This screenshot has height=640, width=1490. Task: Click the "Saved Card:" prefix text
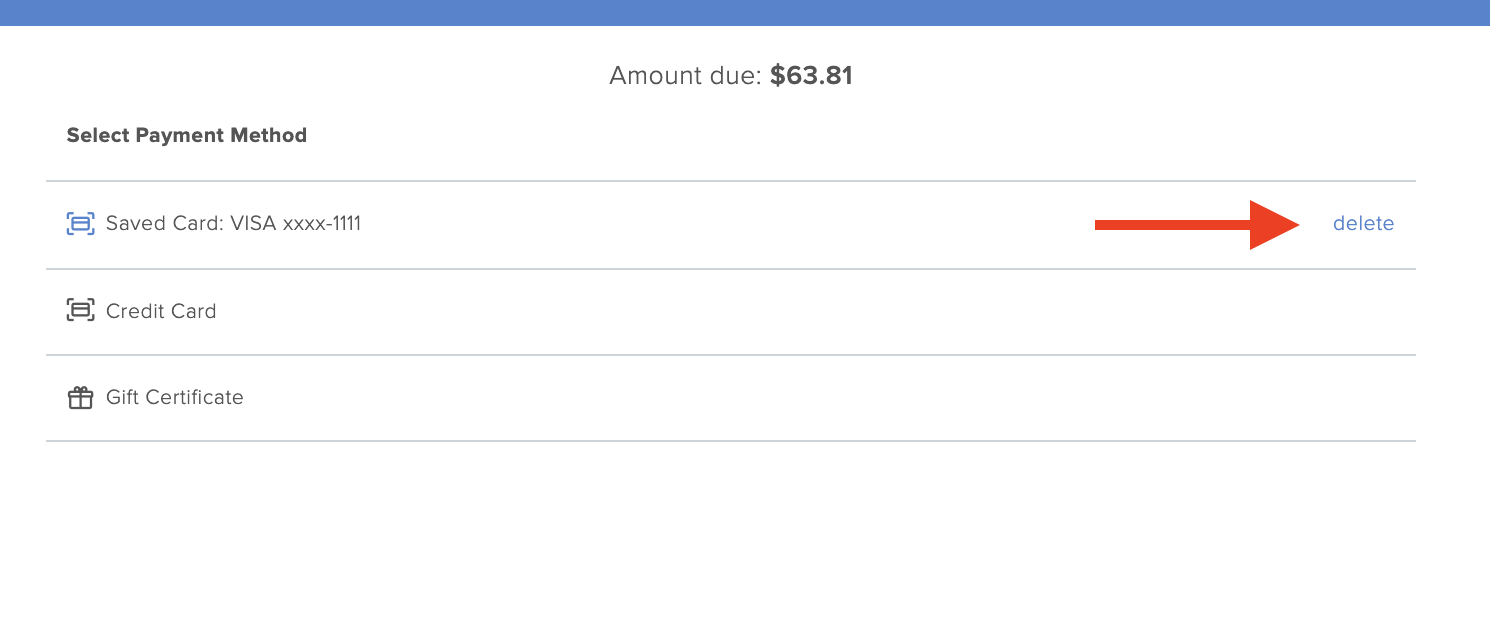click(x=165, y=224)
